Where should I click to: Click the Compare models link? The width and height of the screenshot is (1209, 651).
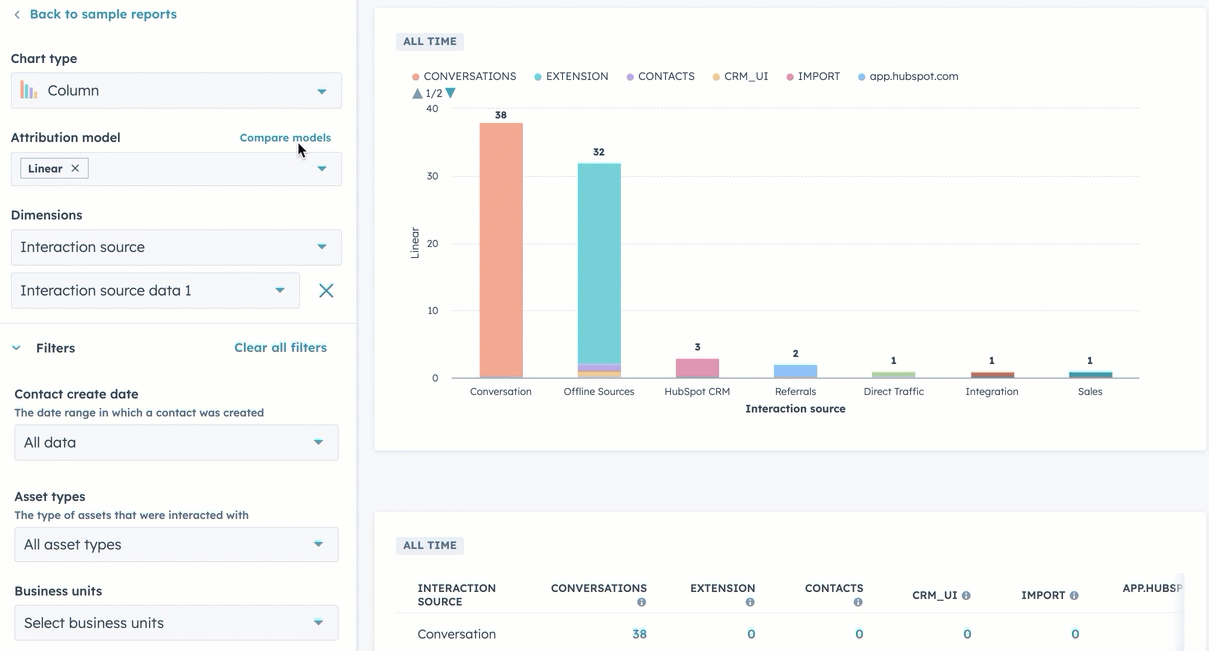pyautogui.click(x=285, y=137)
